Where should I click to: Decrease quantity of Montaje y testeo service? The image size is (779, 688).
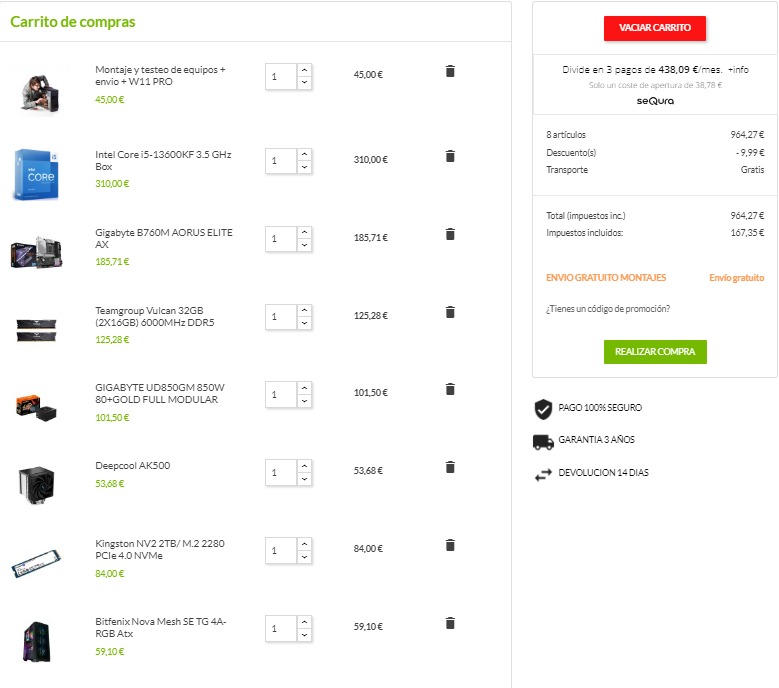304,83
